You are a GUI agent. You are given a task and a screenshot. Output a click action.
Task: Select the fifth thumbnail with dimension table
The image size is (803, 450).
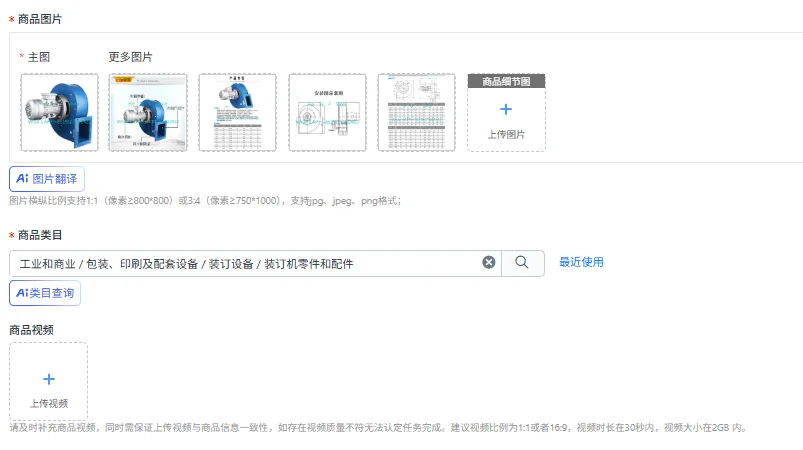tap(416, 112)
